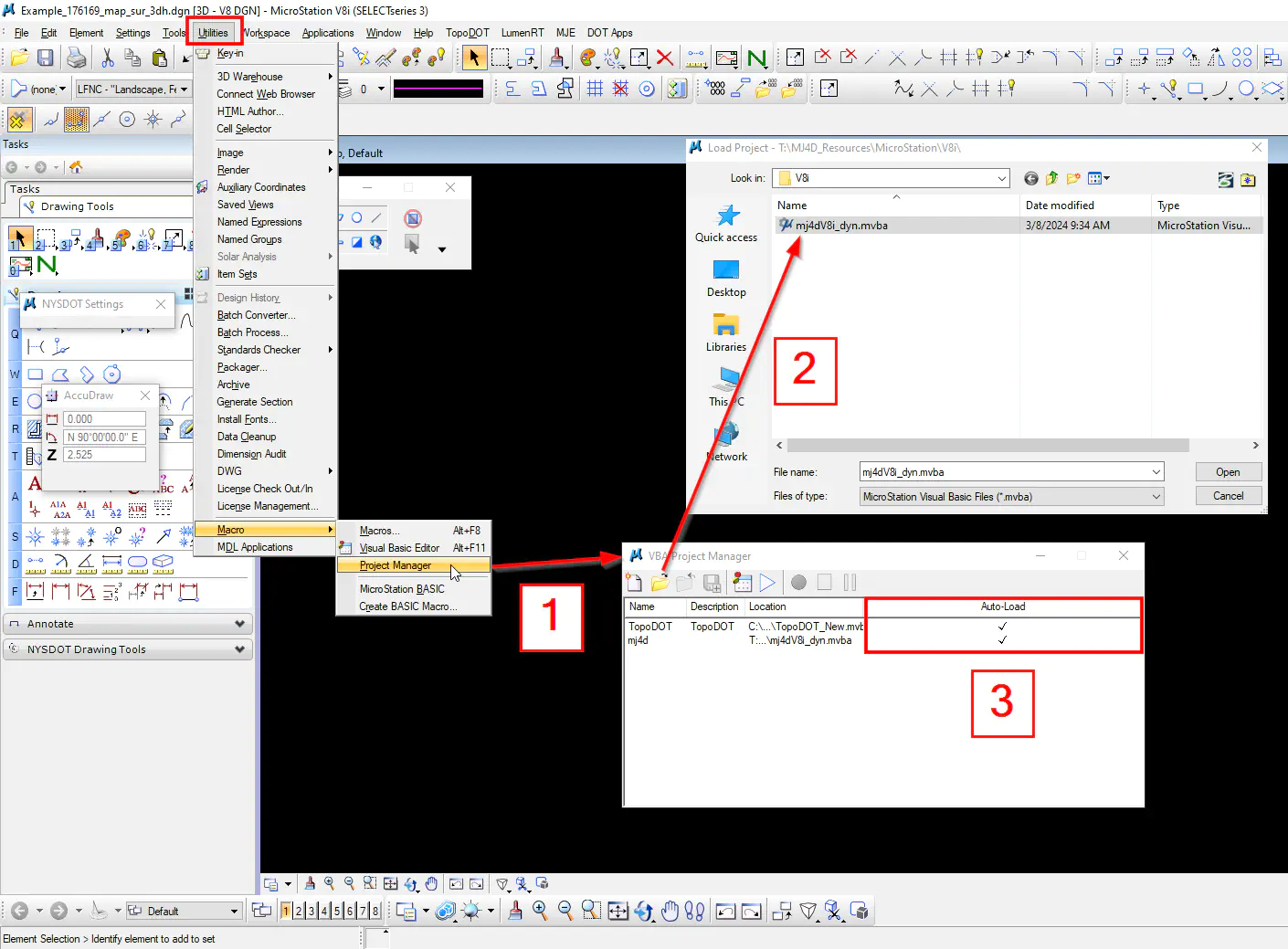Screen dimensions: 1288x949
Task: Toggle Auto-Load checkmark for mj4d project
Action: click(x=1002, y=640)
